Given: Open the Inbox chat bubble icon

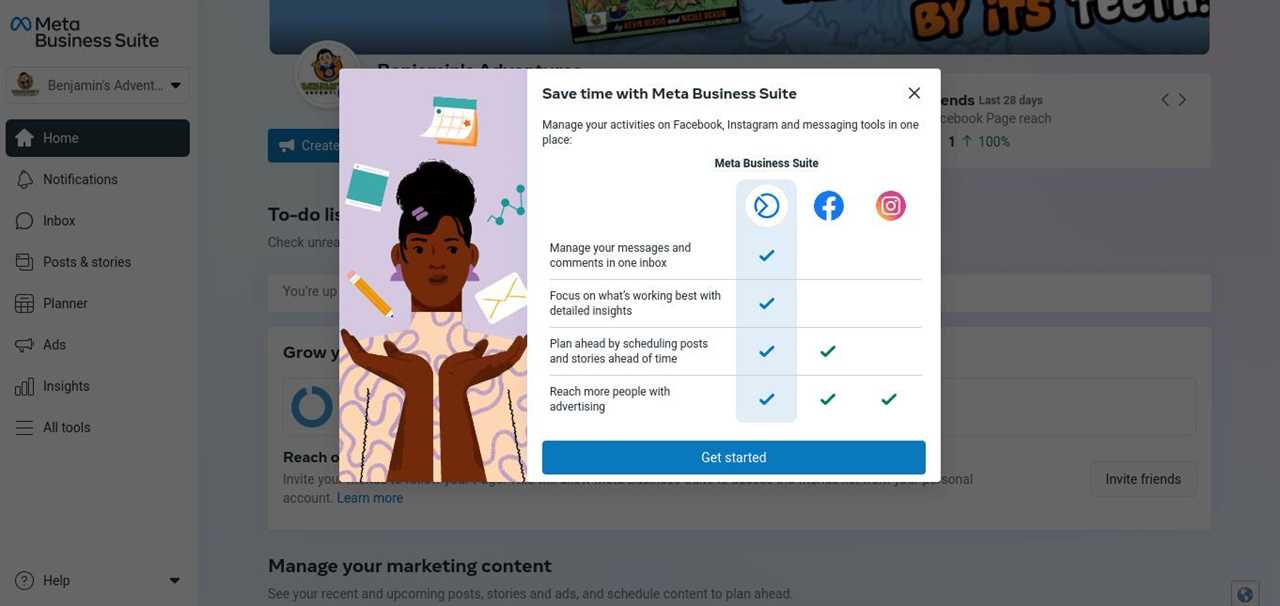Looking at the screenshot, I should [25, 221].
